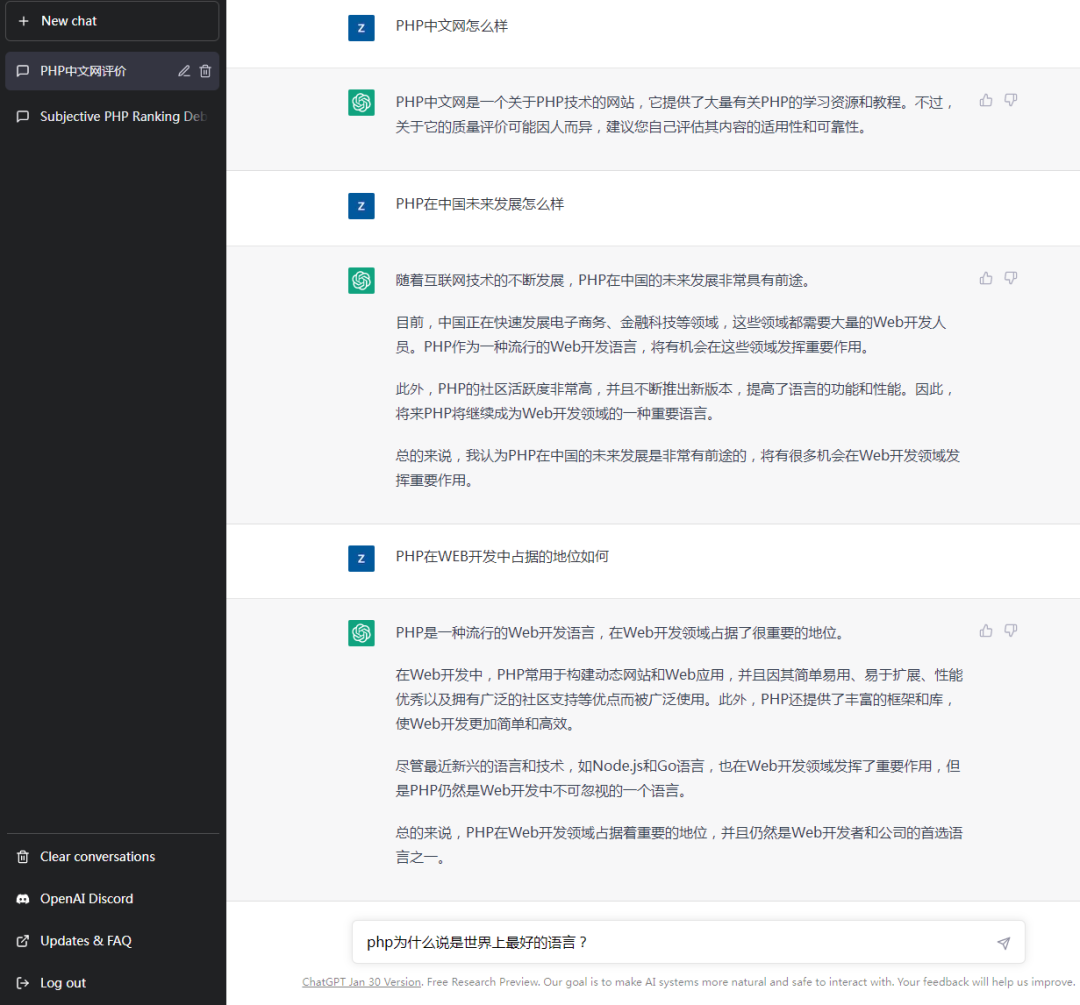The image size is (1080, 1005).
Task: Thumbs down the PHP中文网是一个 answer
Action: 1010,101
